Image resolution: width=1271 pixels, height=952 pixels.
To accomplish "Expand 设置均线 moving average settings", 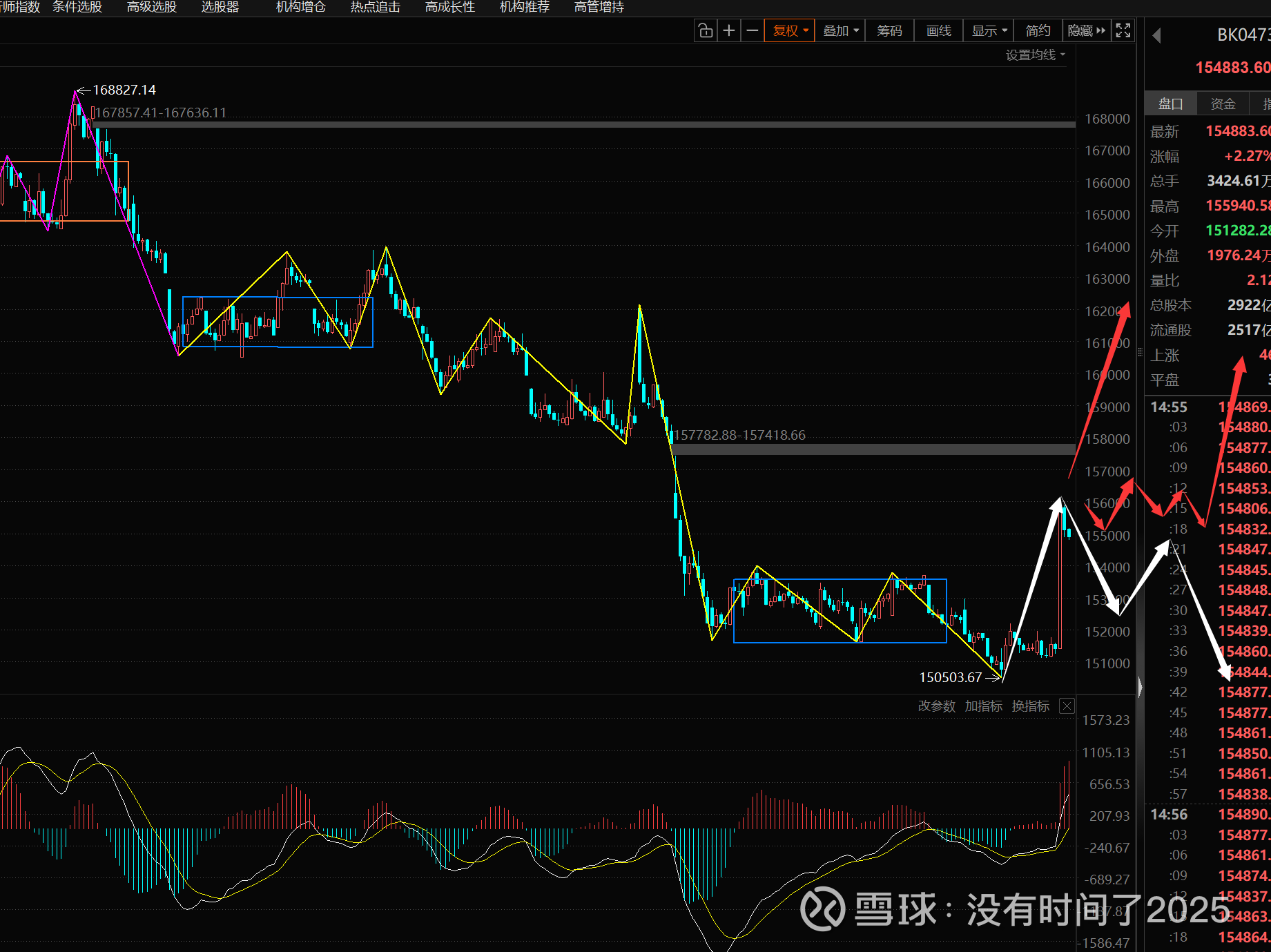I will pyautogui.click(x=1035, y=55).
